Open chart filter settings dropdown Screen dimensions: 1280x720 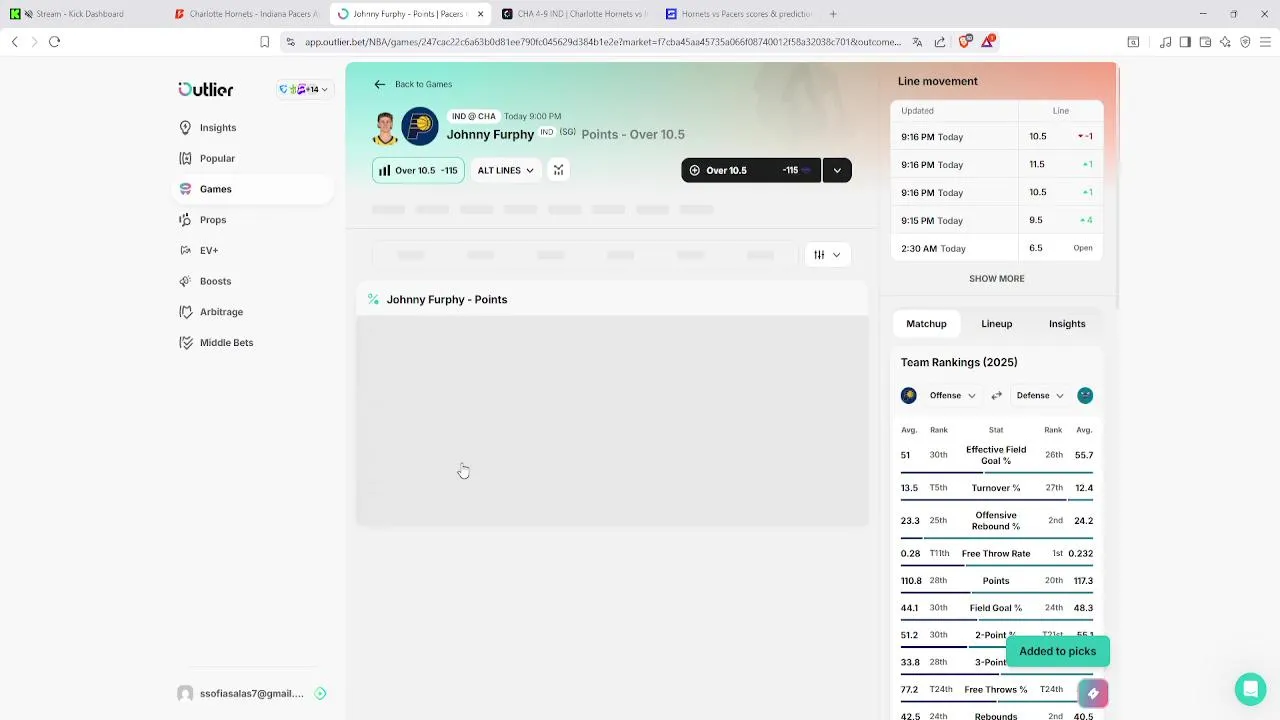coord(827,255)
